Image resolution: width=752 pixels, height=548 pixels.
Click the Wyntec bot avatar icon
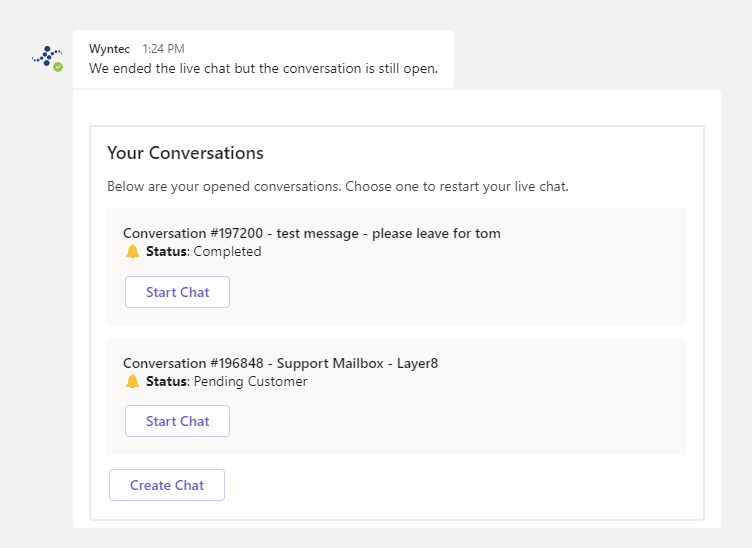click(x=46, y=56)
